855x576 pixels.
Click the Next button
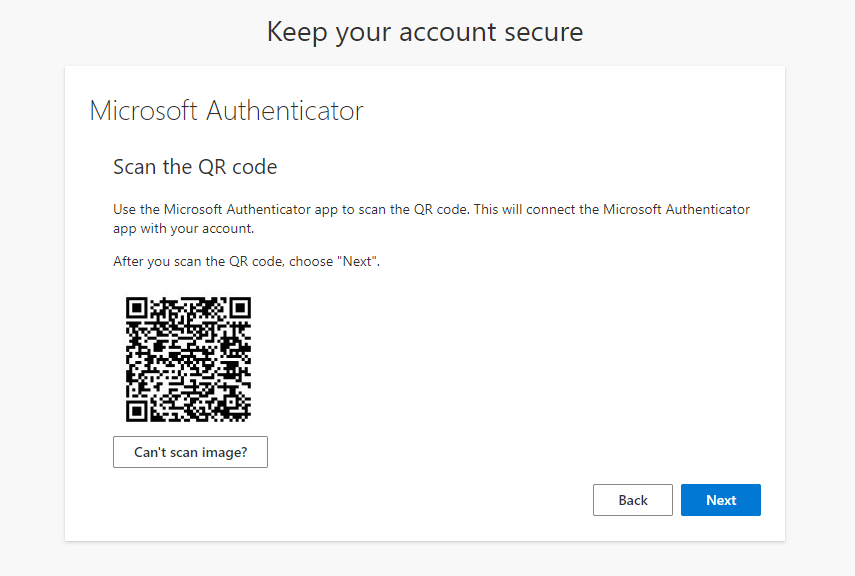pos(720,500)
